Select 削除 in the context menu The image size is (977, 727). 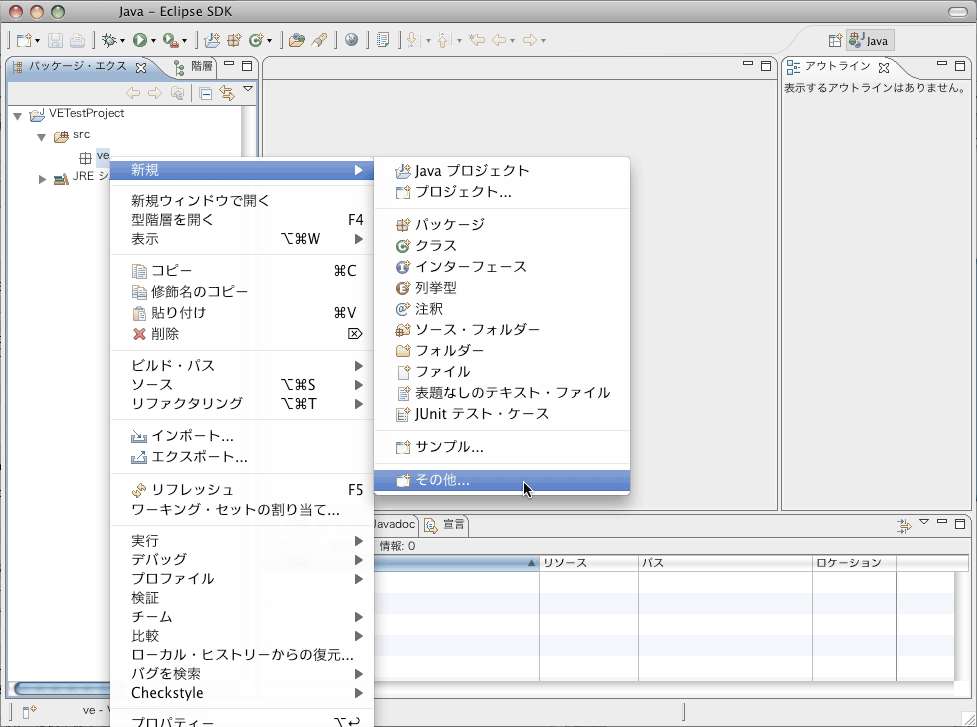[x=242, y=334]
